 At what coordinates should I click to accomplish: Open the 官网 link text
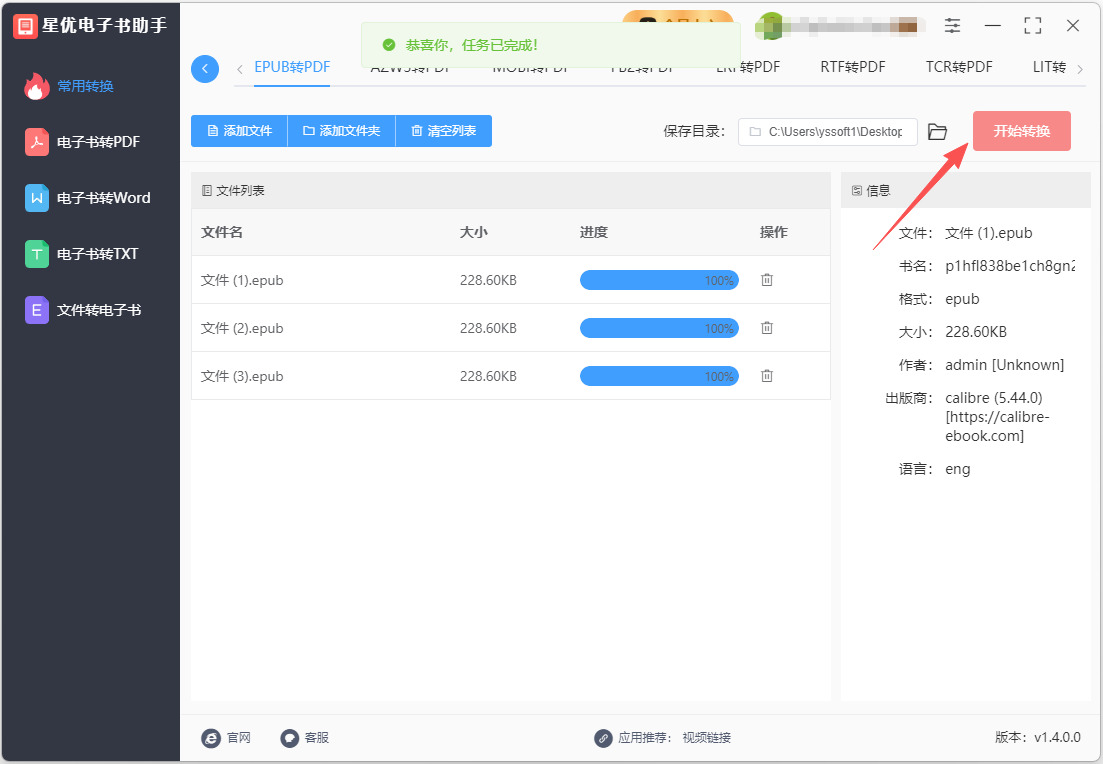point(238,738)
